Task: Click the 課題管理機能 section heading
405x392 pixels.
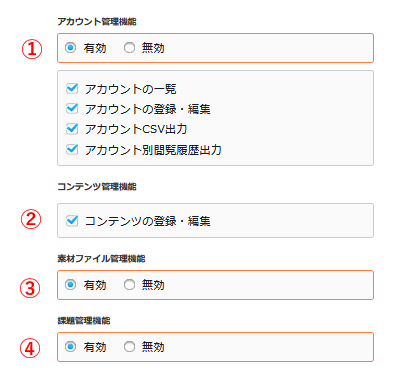Action: point(84,321)
